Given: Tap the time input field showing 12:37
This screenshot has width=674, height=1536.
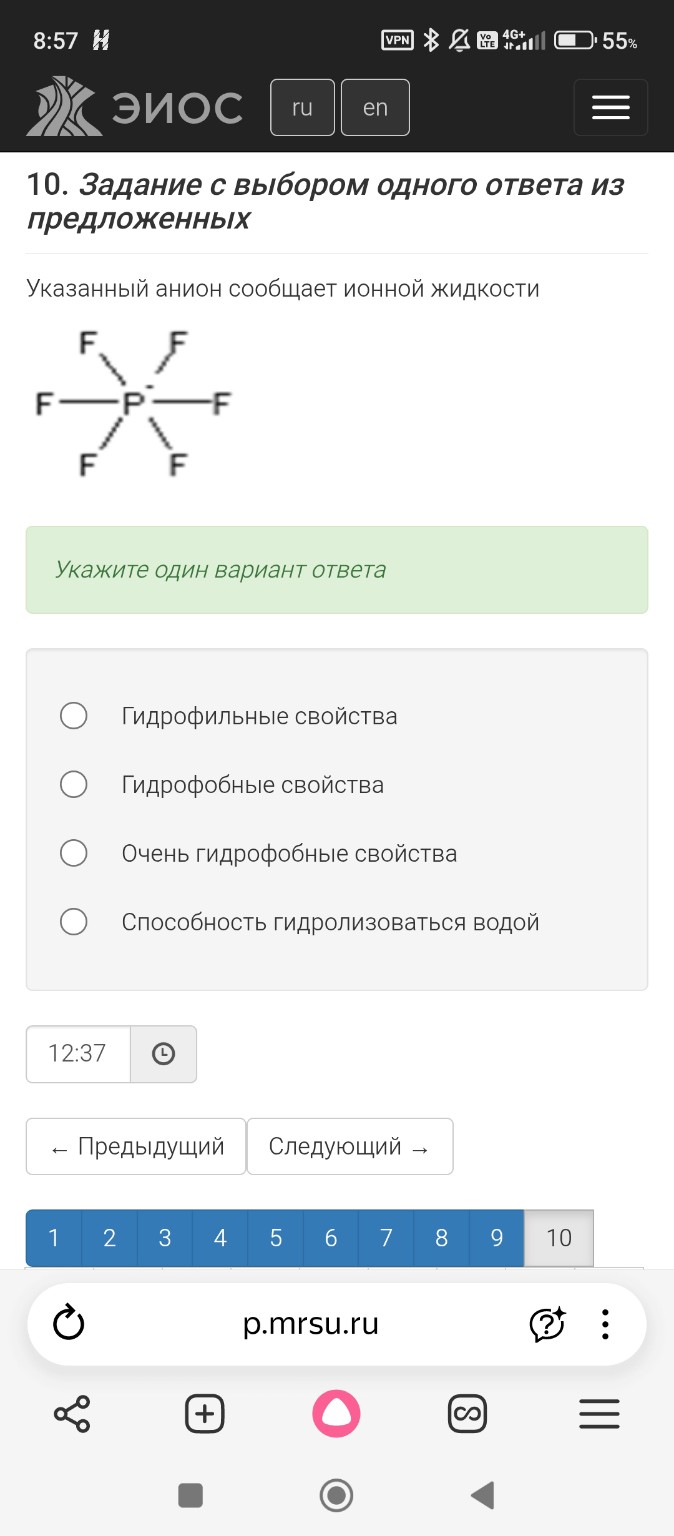Looking at the screenshot, I should coord(77,1053).
